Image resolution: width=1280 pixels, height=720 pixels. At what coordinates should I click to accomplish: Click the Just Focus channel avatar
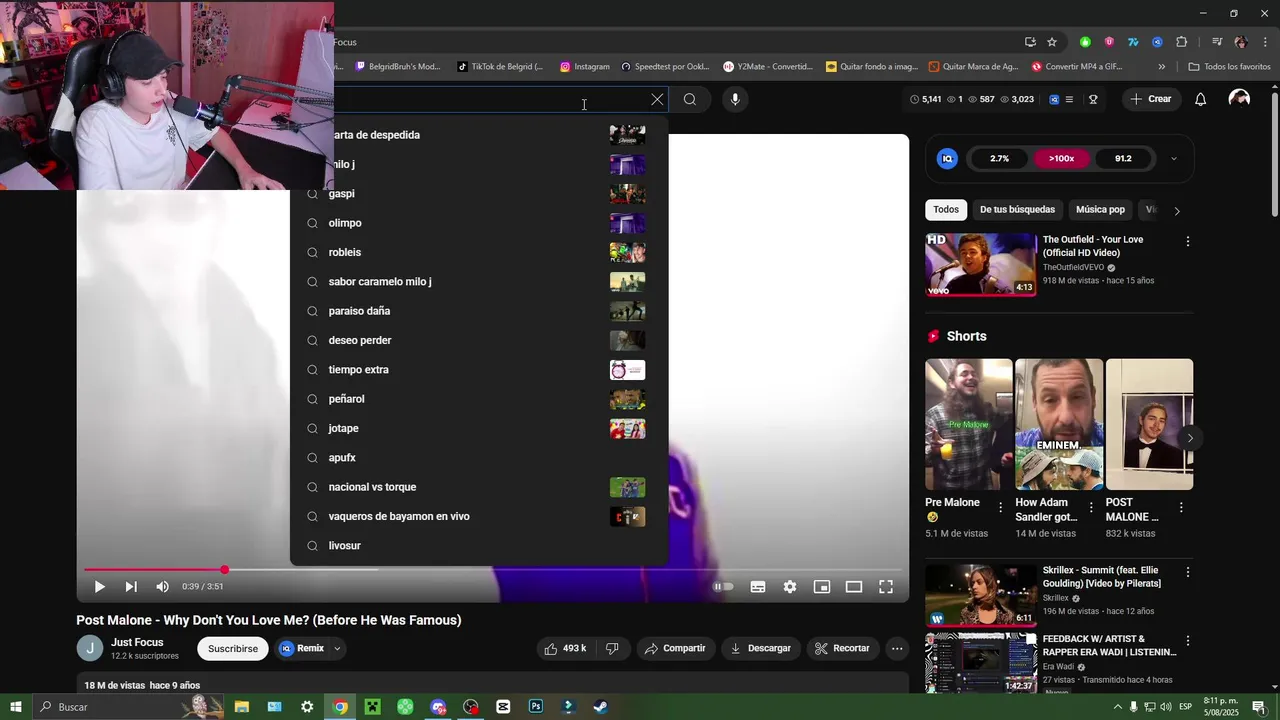click(90, 648)
